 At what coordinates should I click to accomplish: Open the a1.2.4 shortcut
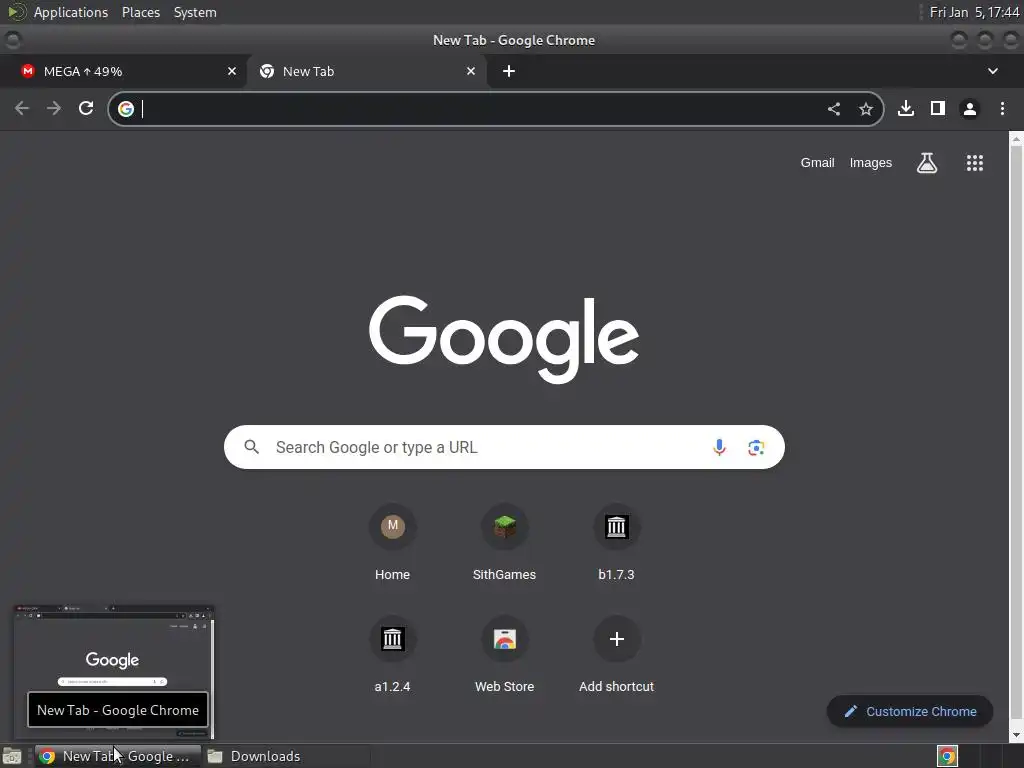coord(392,655)
